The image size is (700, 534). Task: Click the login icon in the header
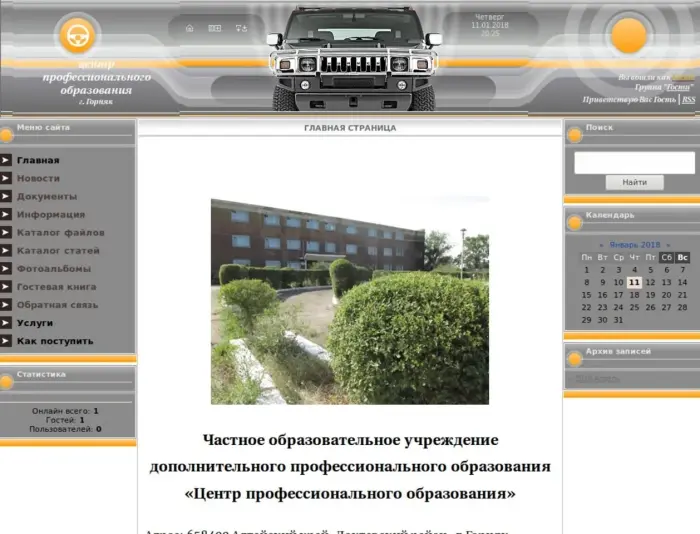click(x=241, y=28)
